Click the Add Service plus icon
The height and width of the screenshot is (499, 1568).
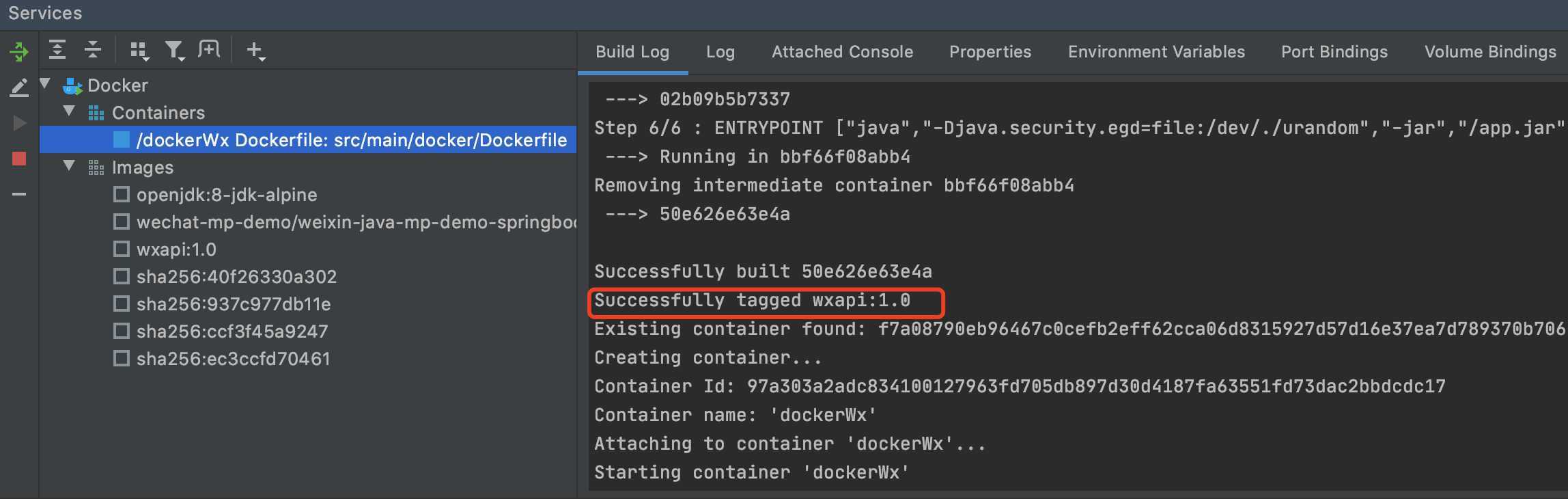[x=255, y=51]
